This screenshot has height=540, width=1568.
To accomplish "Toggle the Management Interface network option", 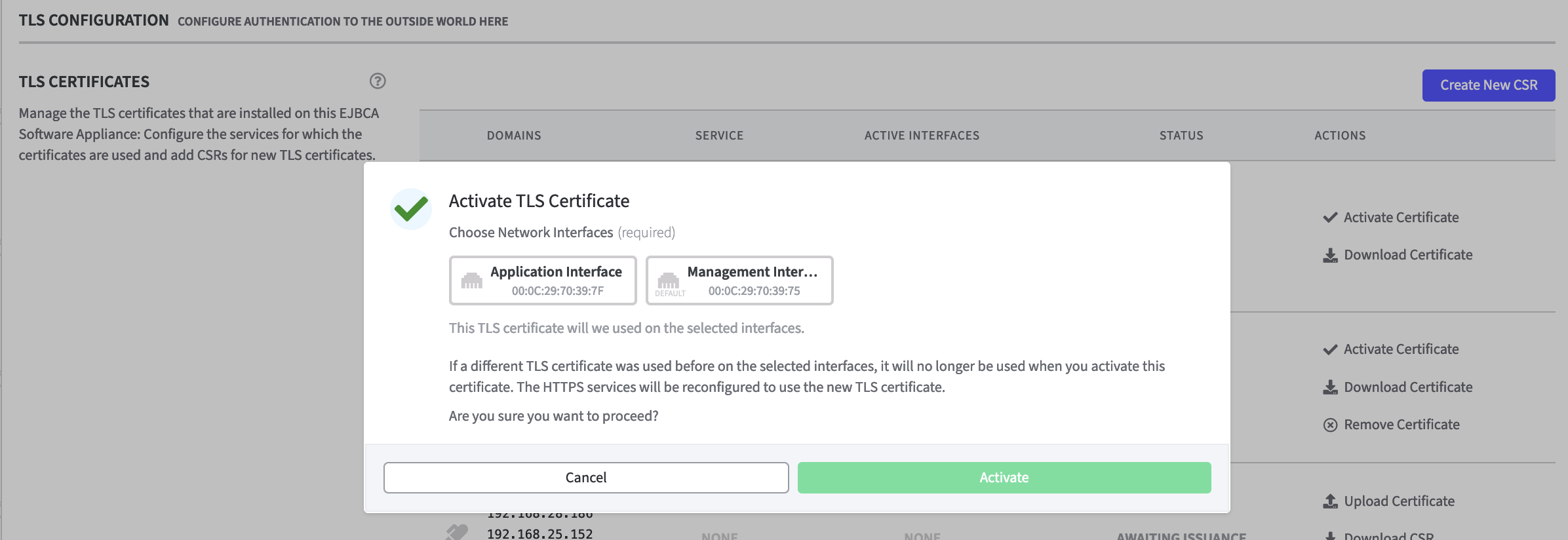I will pos(739,280).
